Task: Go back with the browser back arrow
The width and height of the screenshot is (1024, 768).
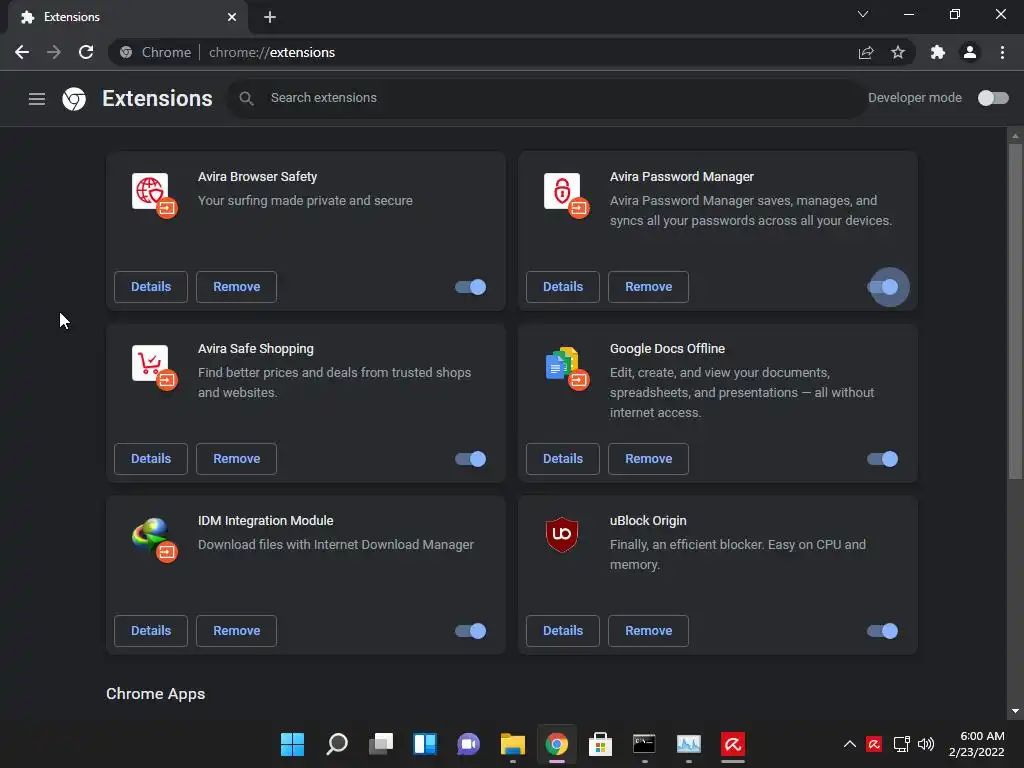Action: pyautogui.click(x=22, y=52)
